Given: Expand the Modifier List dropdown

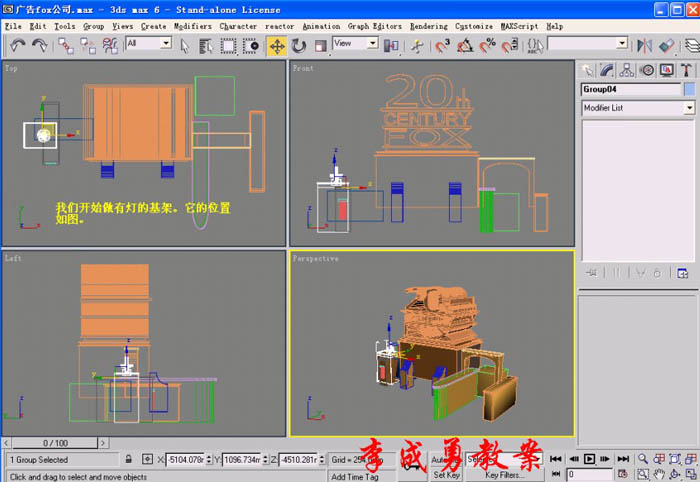Looking at the screenshot, I should 689,108.
